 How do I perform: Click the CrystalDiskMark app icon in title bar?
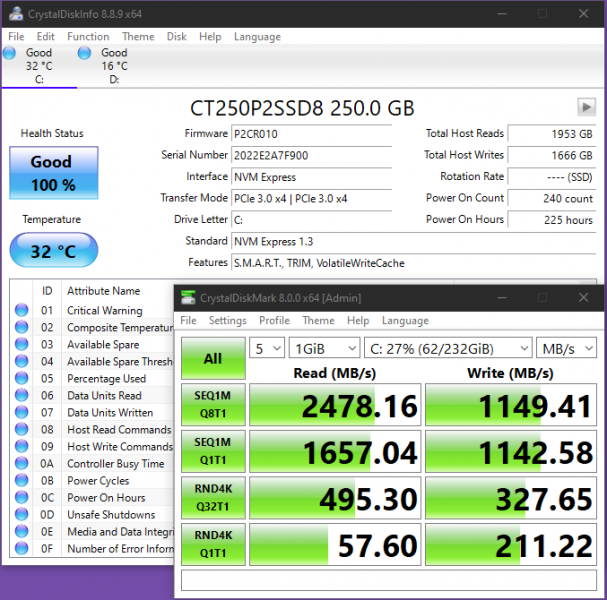(x=190, y=297)
